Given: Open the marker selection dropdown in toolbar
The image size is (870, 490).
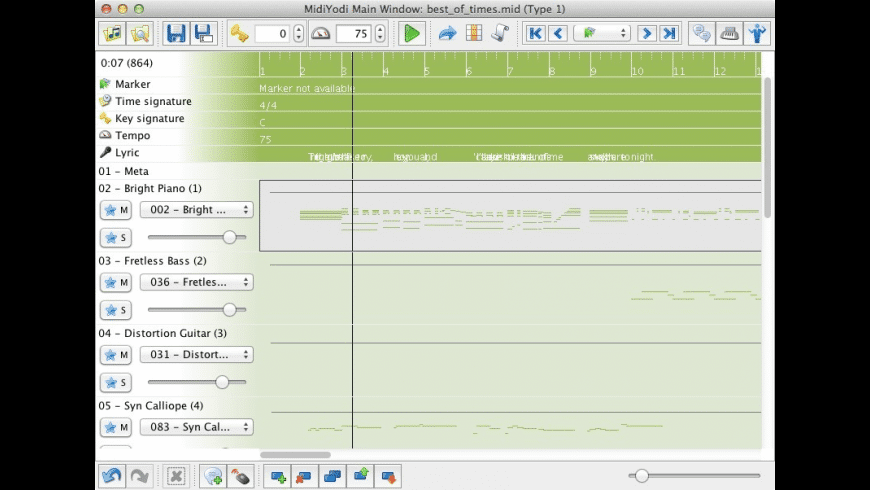Looking at the screenshot, I should click(x=602, y=33).
